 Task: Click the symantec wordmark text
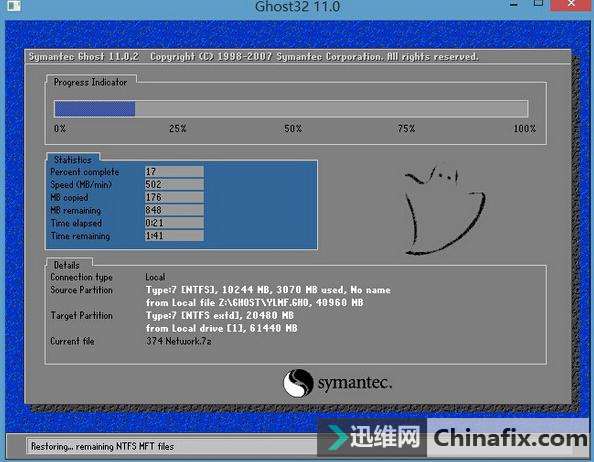[x=355, y=383]
